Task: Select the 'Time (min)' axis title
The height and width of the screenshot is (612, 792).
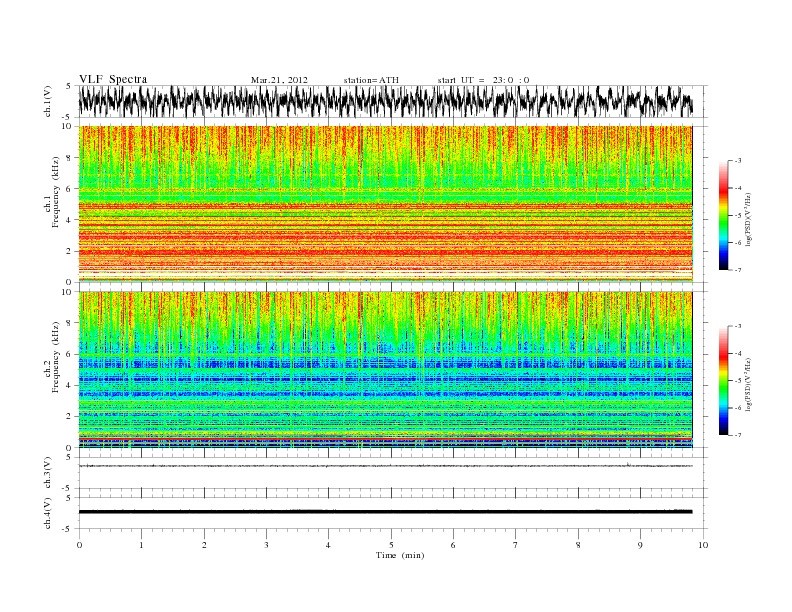Action: (x=400, y=555)
